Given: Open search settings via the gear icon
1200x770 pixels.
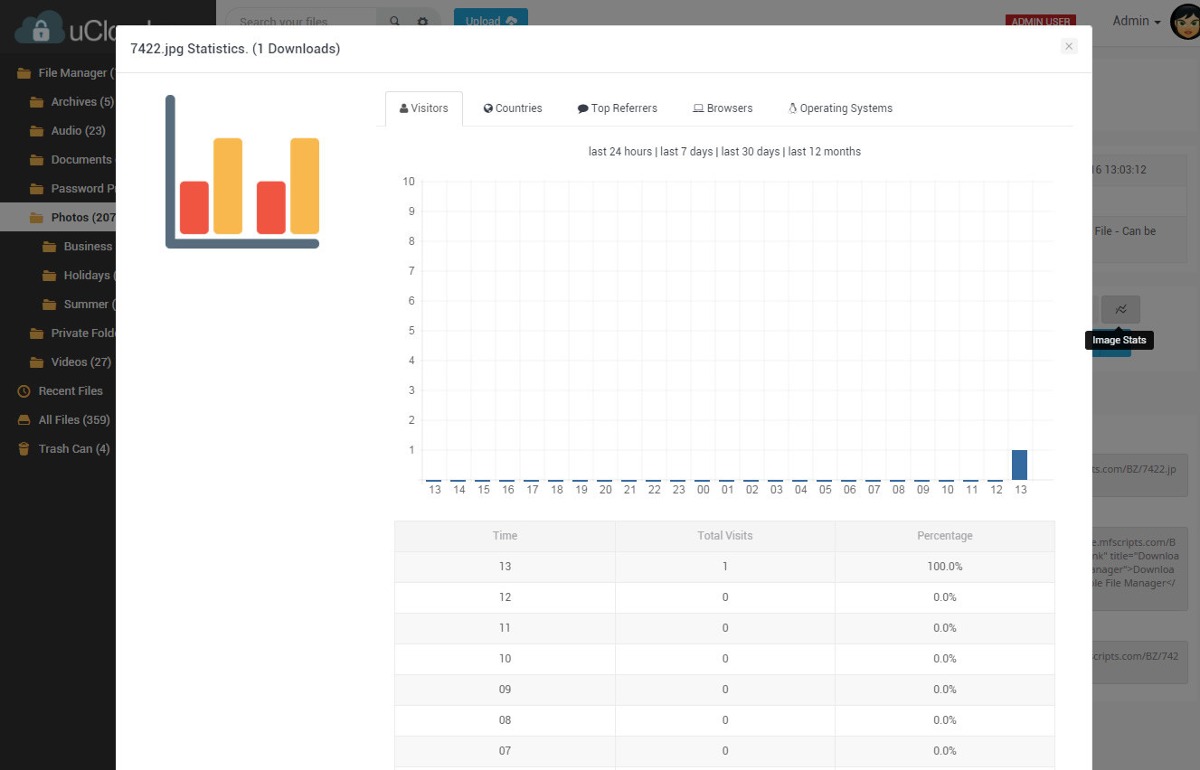Looking at the screenshot, I should tap(422, 21).
